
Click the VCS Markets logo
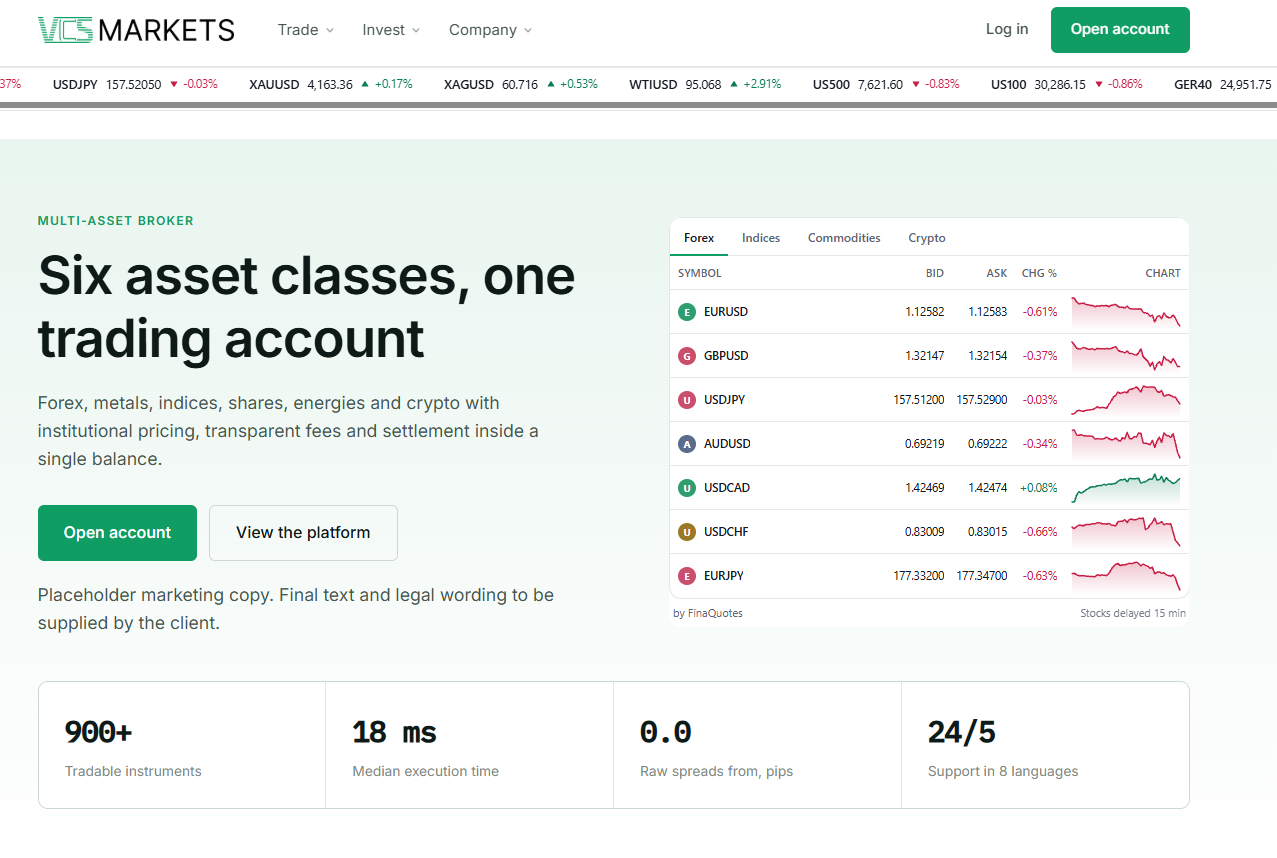pos(136,30)
